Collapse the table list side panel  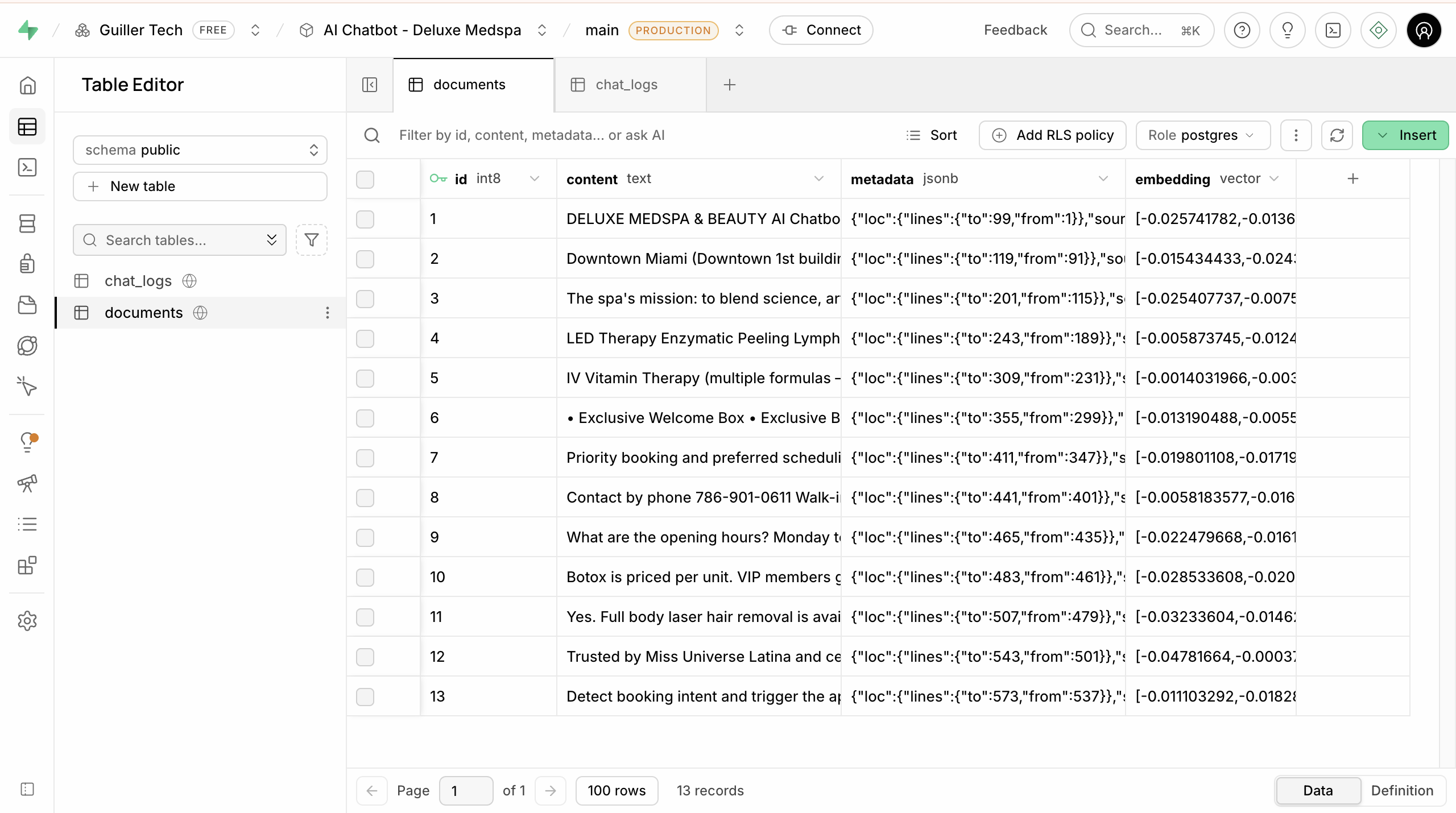[370, 85]
